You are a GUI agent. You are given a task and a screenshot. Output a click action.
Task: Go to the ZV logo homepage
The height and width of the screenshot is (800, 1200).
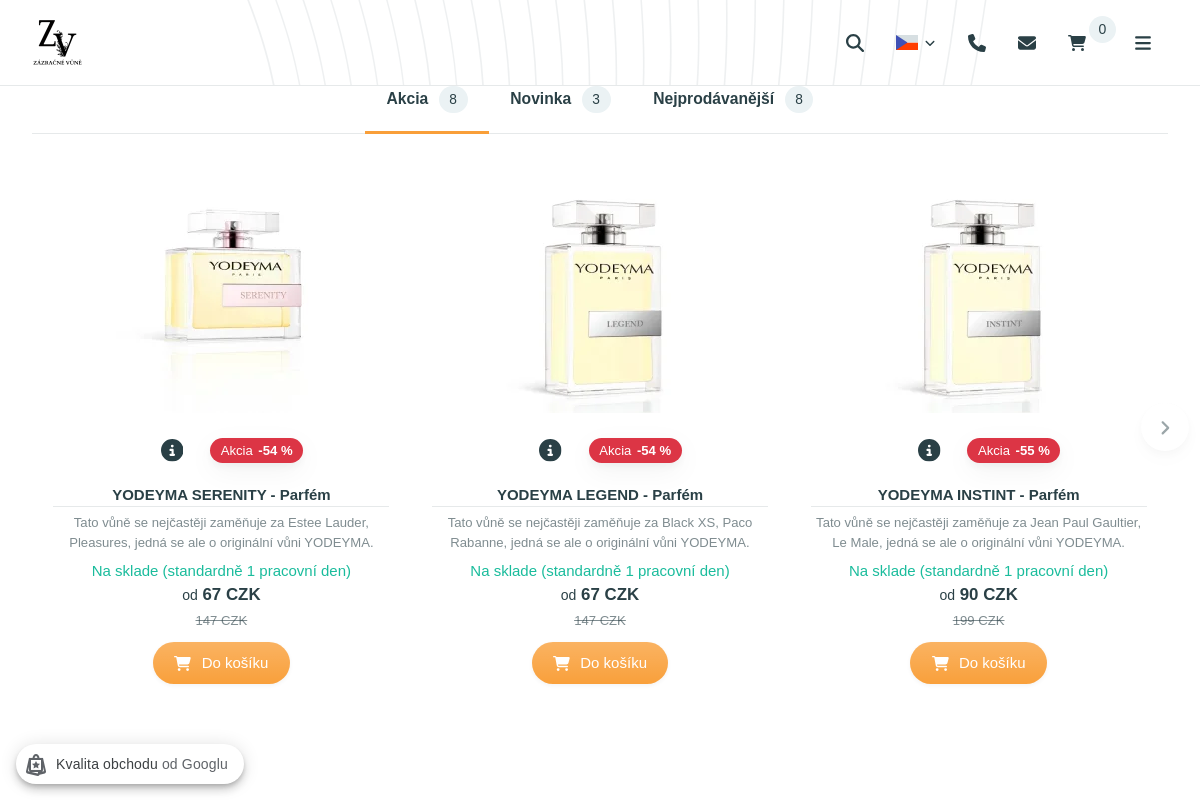coord(57,42)
